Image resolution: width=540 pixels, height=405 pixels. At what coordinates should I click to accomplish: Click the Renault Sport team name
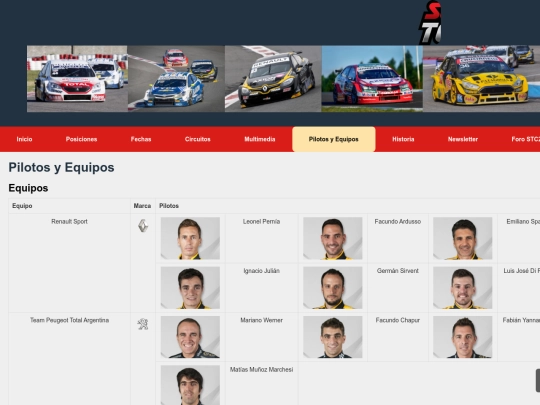[69, 221]
